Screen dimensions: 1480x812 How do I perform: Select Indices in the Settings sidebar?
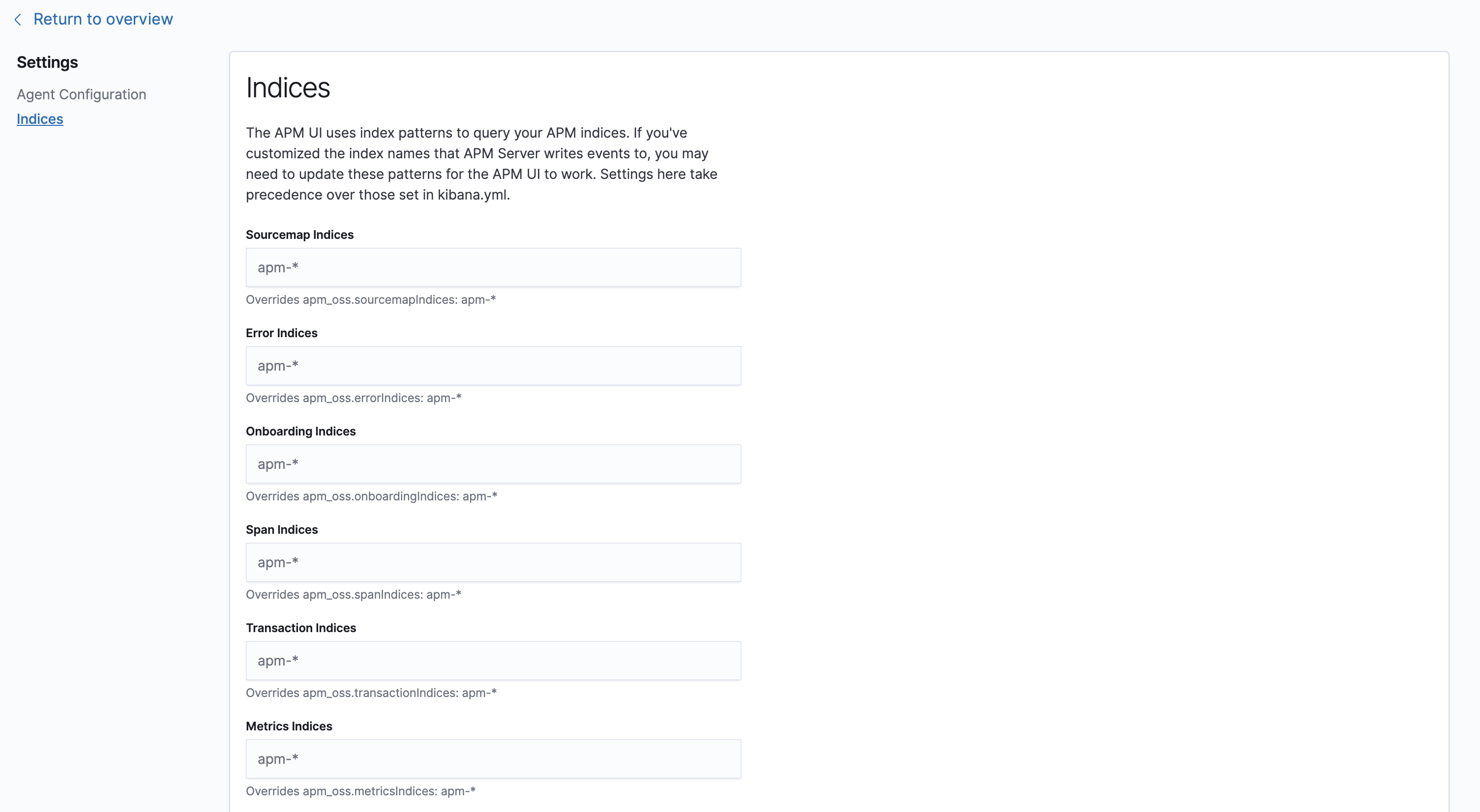click(x=40, y=119)
